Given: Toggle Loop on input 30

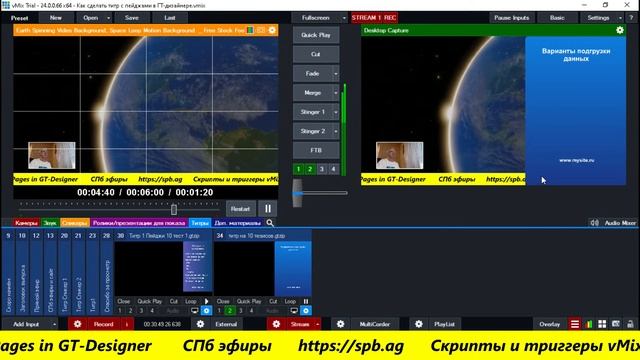Looking at the screenshot, I should coord(191,301).
